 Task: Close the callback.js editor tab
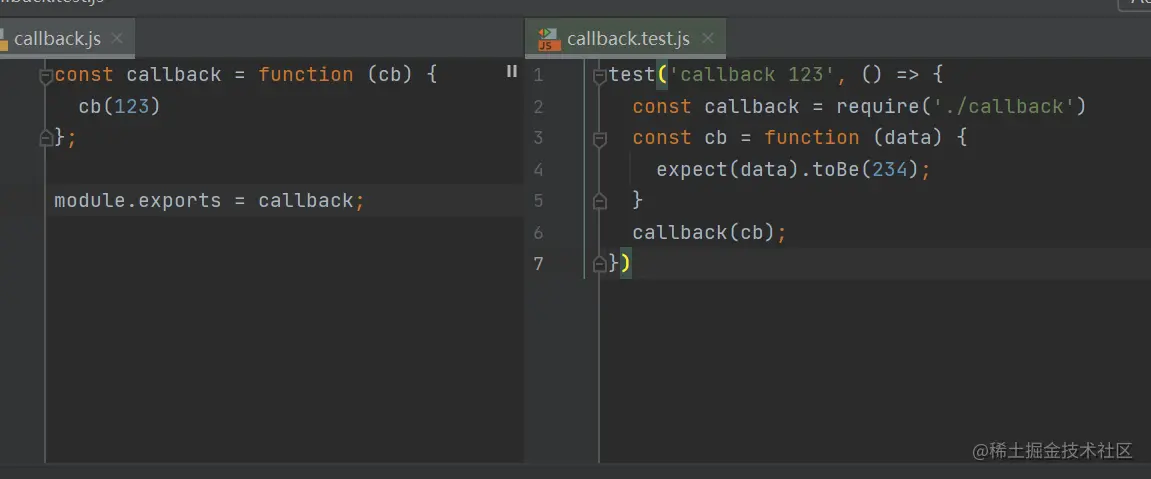click(117, 39)
